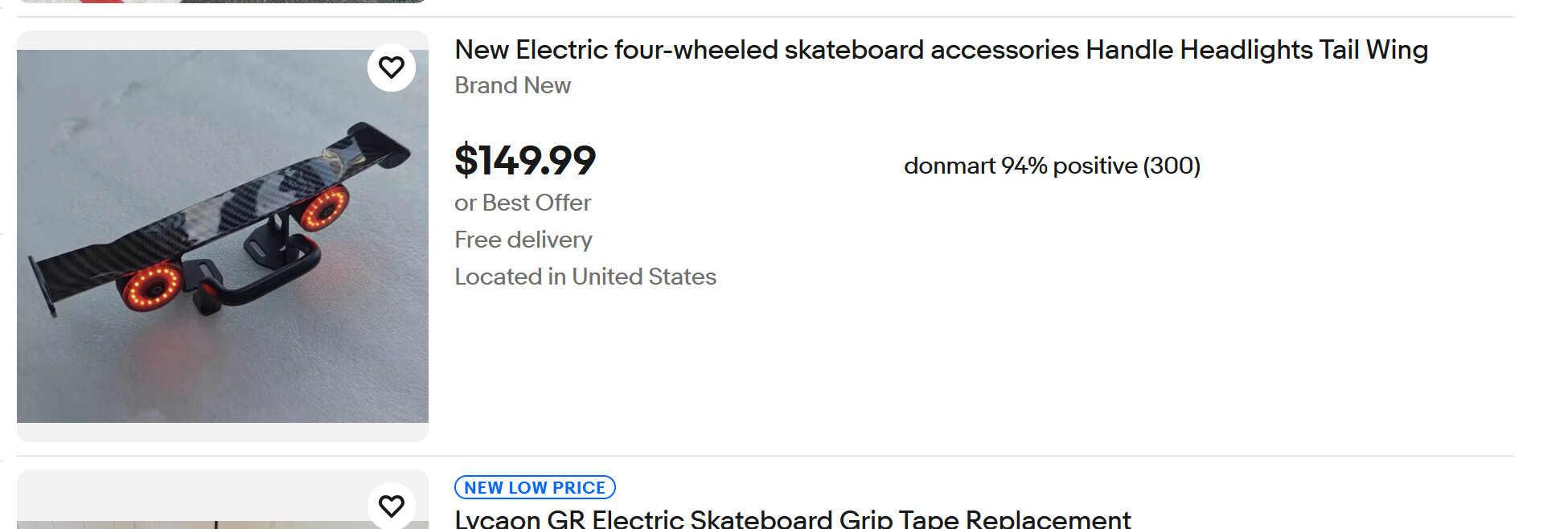This screenshot has width=1568, height=529.
Task: Click the right red LED ring light in photo
Action: 324,207
